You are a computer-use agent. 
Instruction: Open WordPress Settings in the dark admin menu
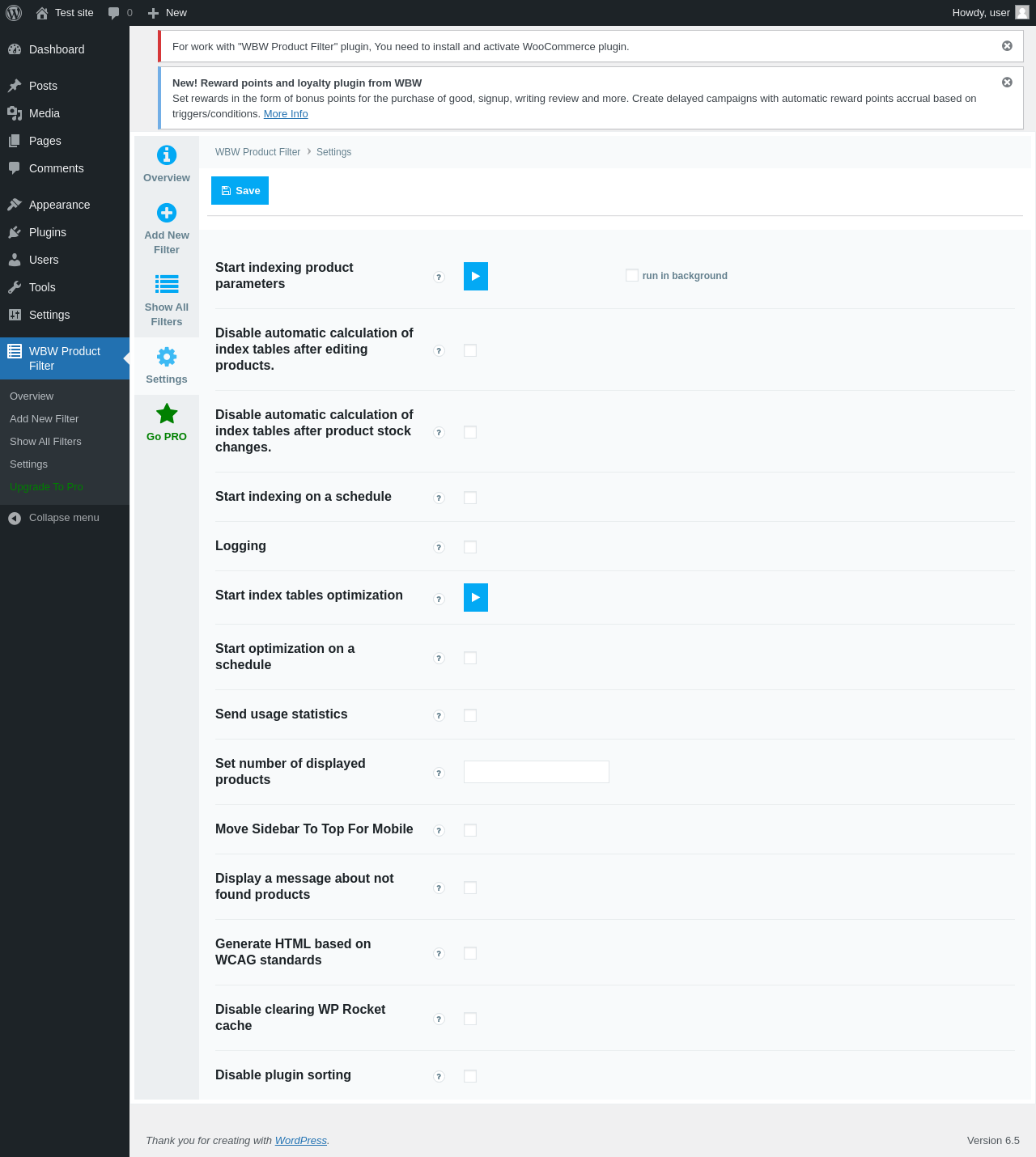click(x=65, y=315)
